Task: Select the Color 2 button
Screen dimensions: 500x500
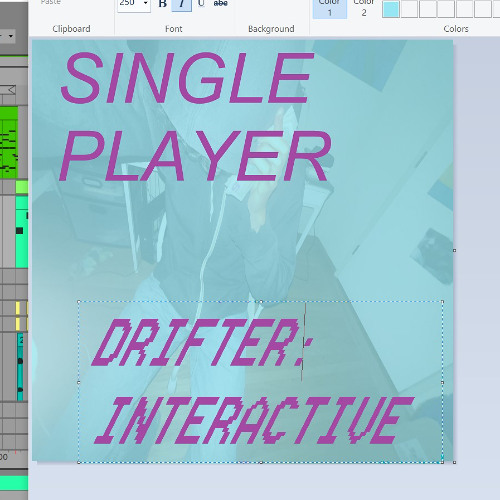Action: [x=364, y=8]
